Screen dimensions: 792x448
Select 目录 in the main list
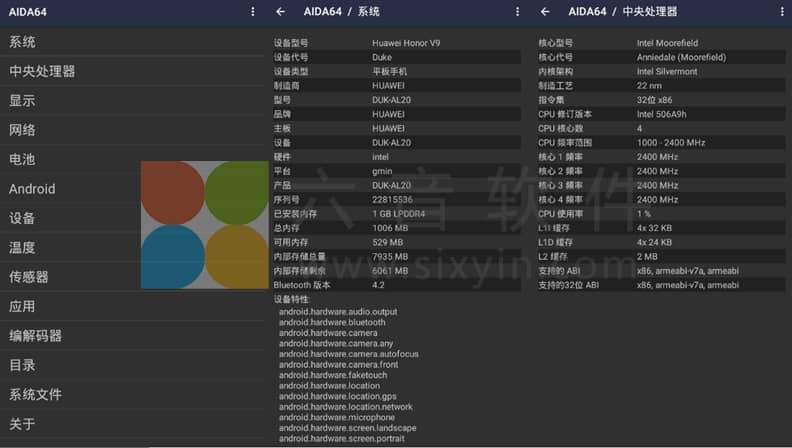[x=132, y=365]
